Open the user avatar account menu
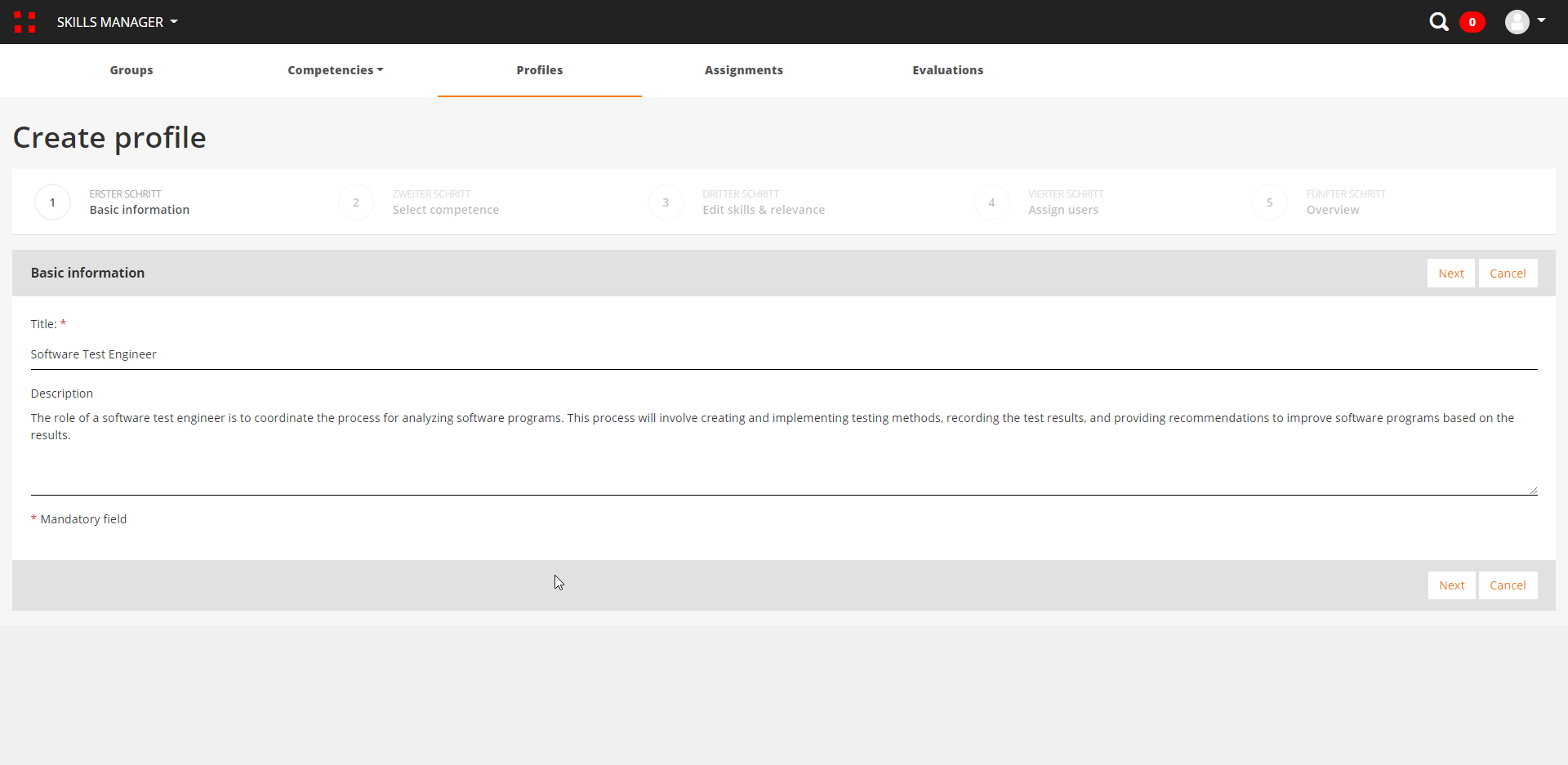Viewport: 1568px width, 765px height. click(x=1517, y=22)
